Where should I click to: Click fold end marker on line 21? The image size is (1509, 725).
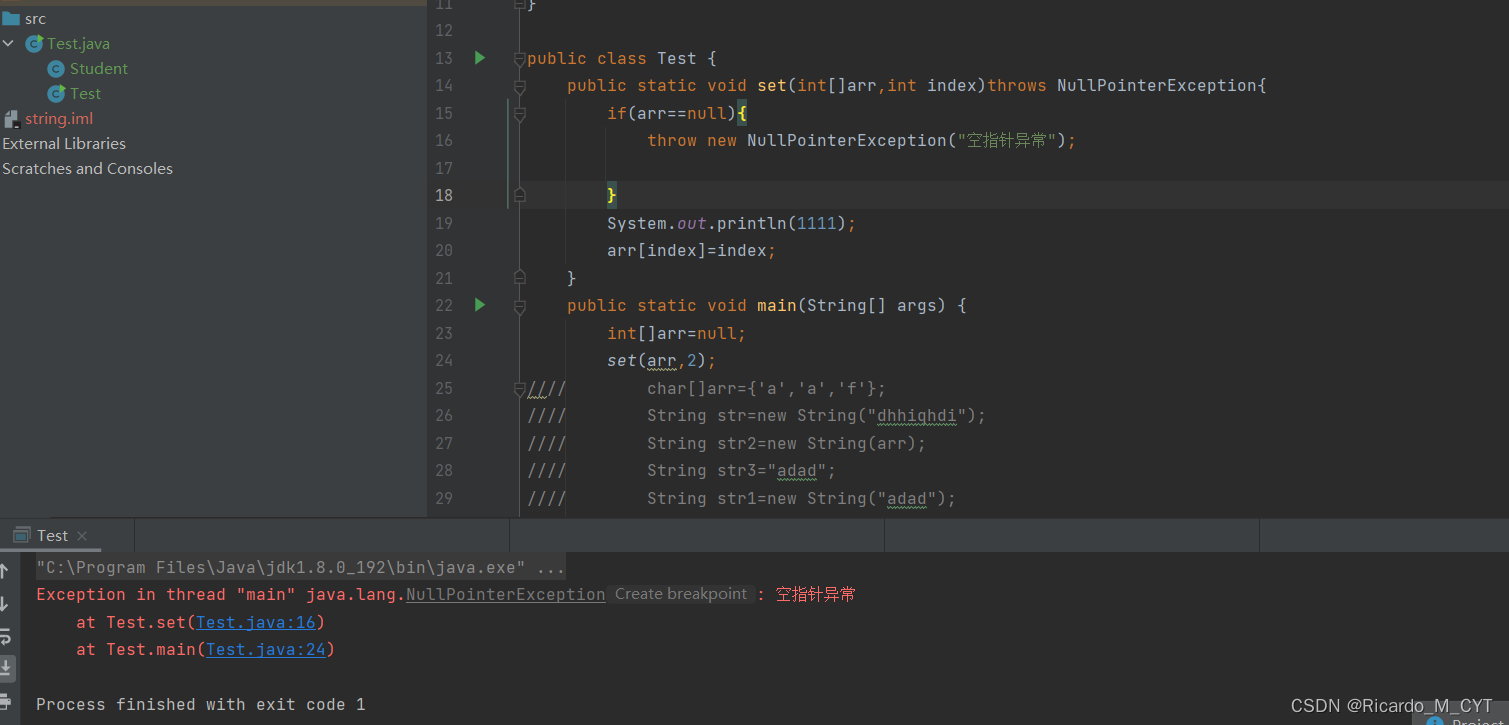[519, 278]
